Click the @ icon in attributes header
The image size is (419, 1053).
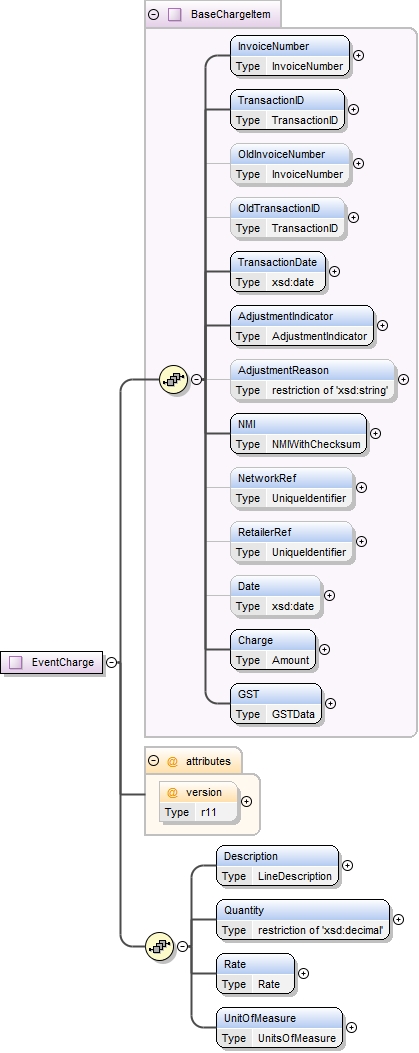pyautogui.click(x=172, y=761)
